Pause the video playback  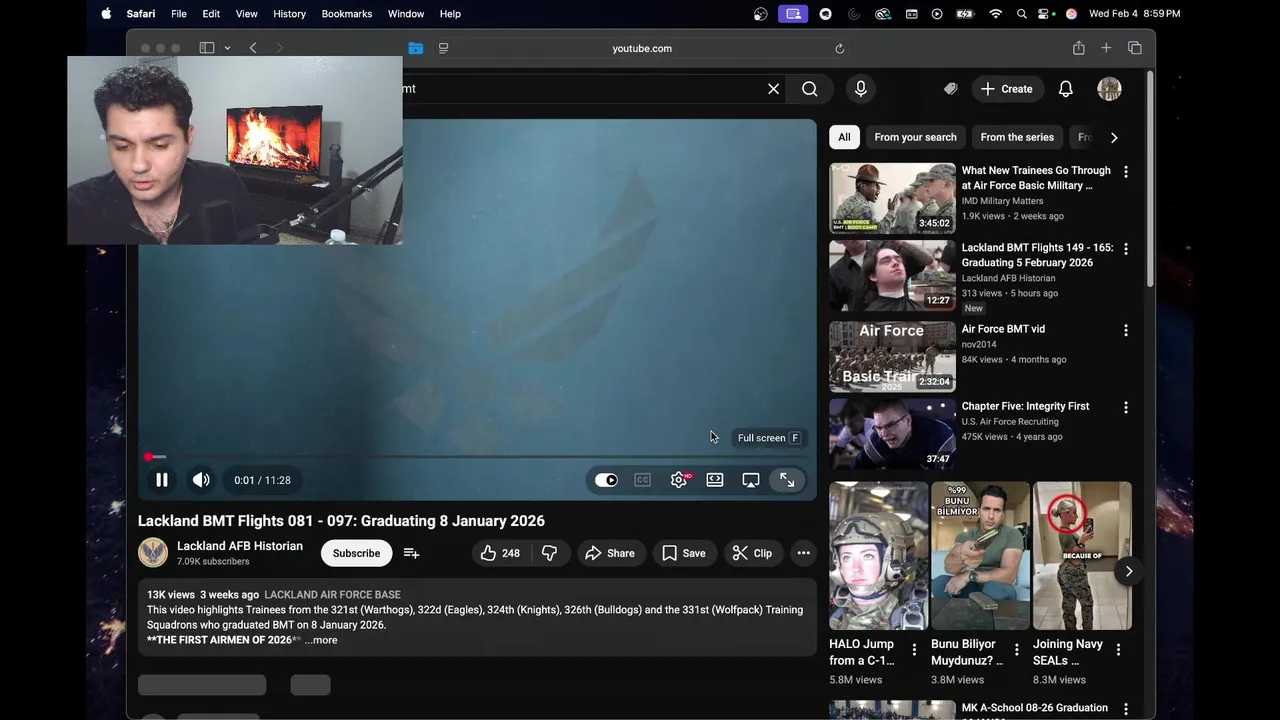161,480
